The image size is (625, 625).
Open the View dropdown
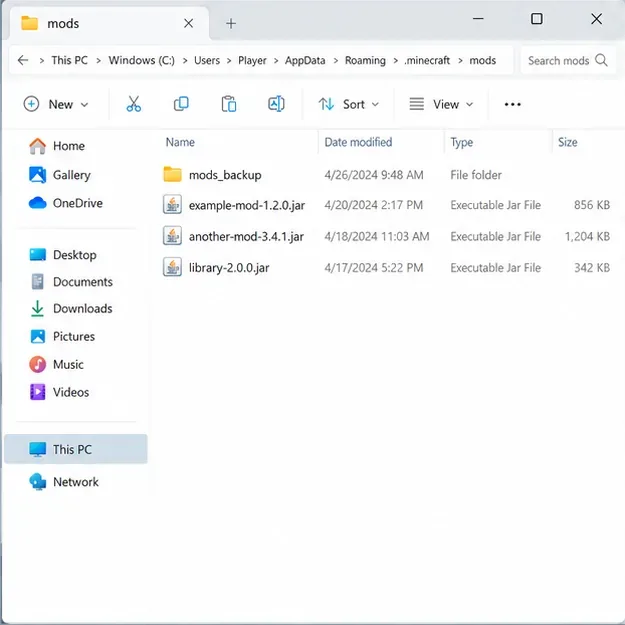coord(441,104)
